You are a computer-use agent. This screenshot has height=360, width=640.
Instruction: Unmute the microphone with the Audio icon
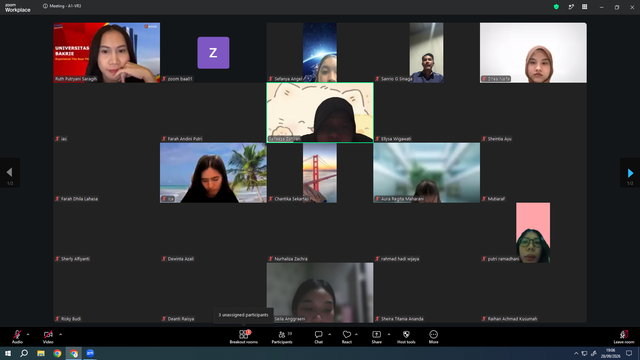tap(17, 336)
